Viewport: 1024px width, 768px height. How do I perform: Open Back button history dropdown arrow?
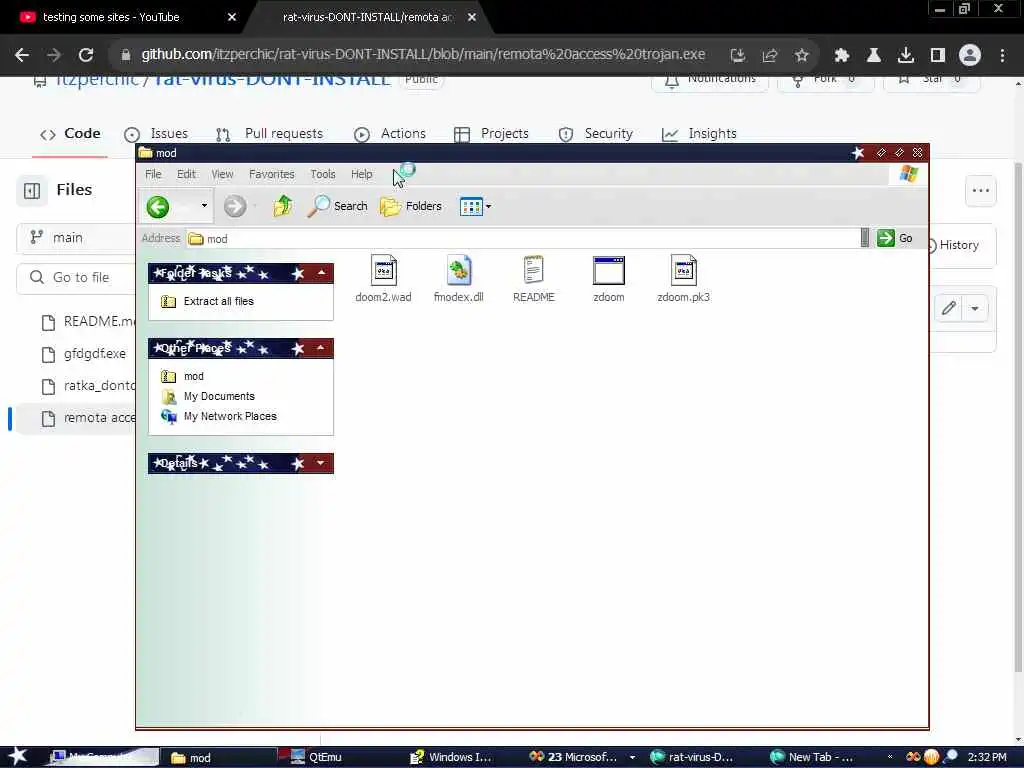204,206
